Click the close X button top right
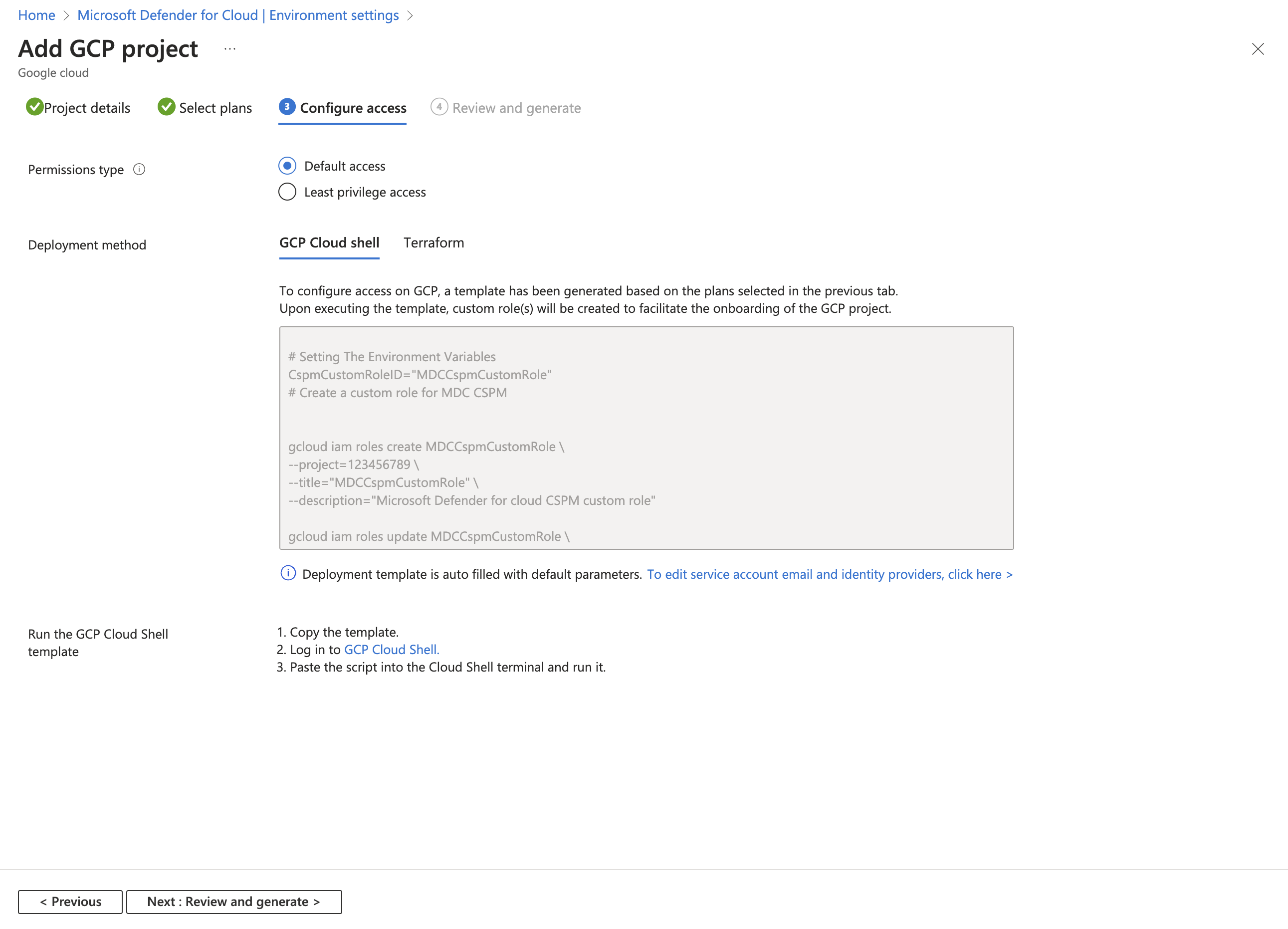 pos(1258,48)
